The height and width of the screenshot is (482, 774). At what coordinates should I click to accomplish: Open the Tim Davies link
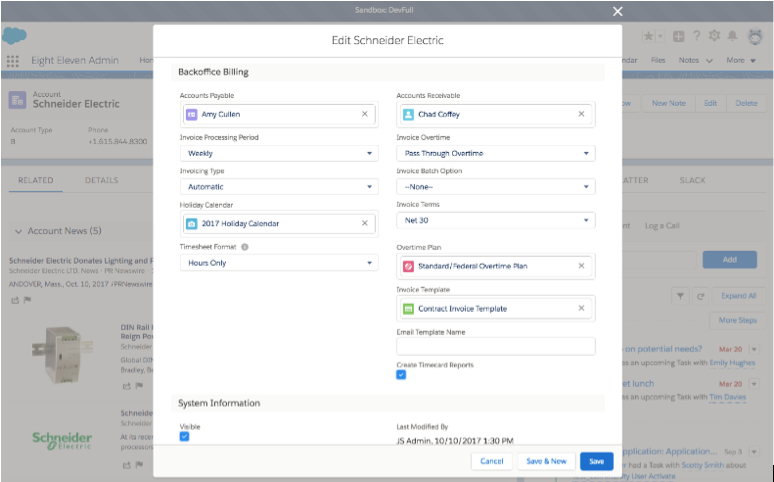coord(728,397)
